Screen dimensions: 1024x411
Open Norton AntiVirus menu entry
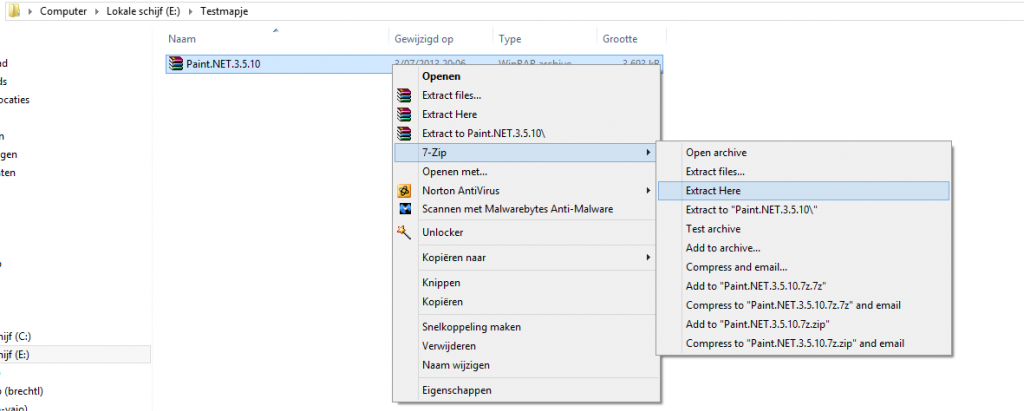tap(526, 191)
